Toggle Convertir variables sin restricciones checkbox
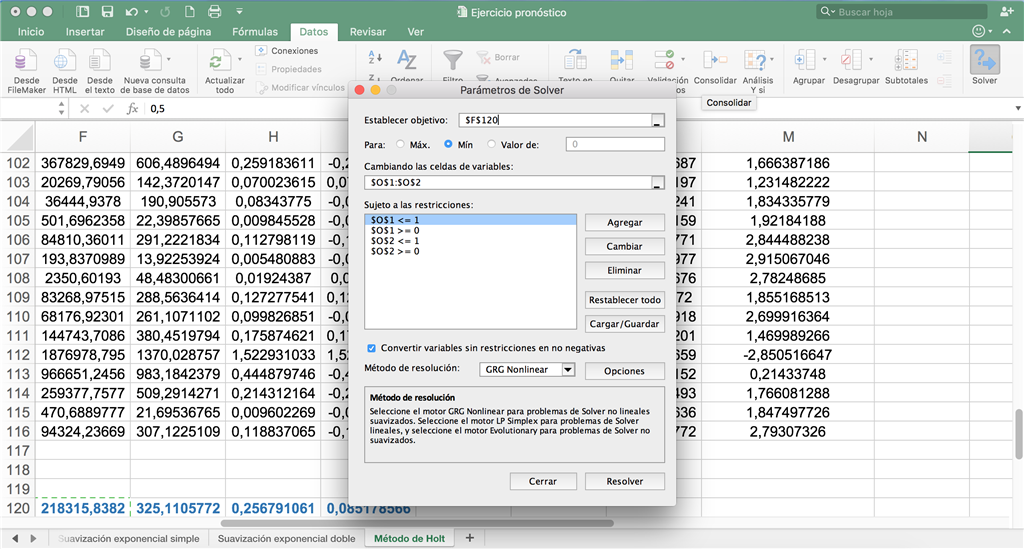 [372, 348]
